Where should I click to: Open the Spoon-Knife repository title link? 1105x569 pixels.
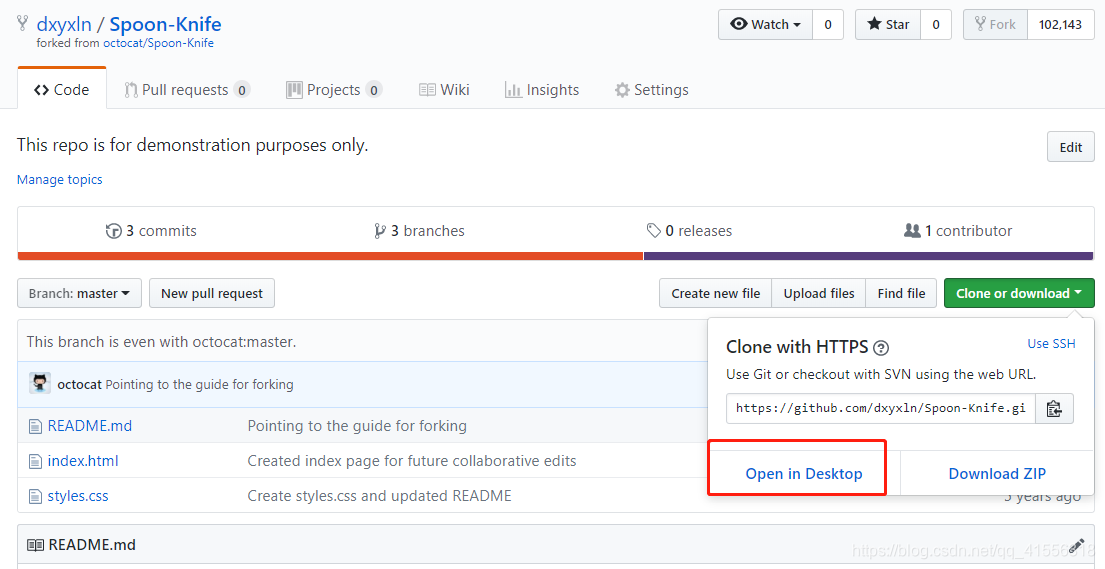click(166, 24)
